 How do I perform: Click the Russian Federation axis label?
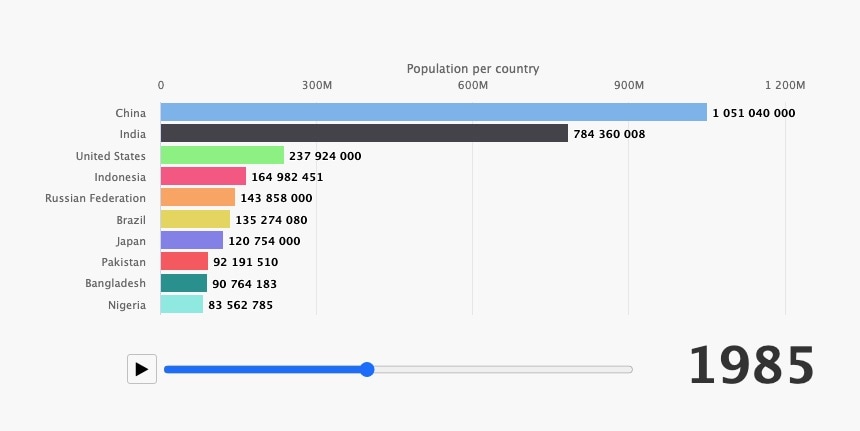coord(96,198)
